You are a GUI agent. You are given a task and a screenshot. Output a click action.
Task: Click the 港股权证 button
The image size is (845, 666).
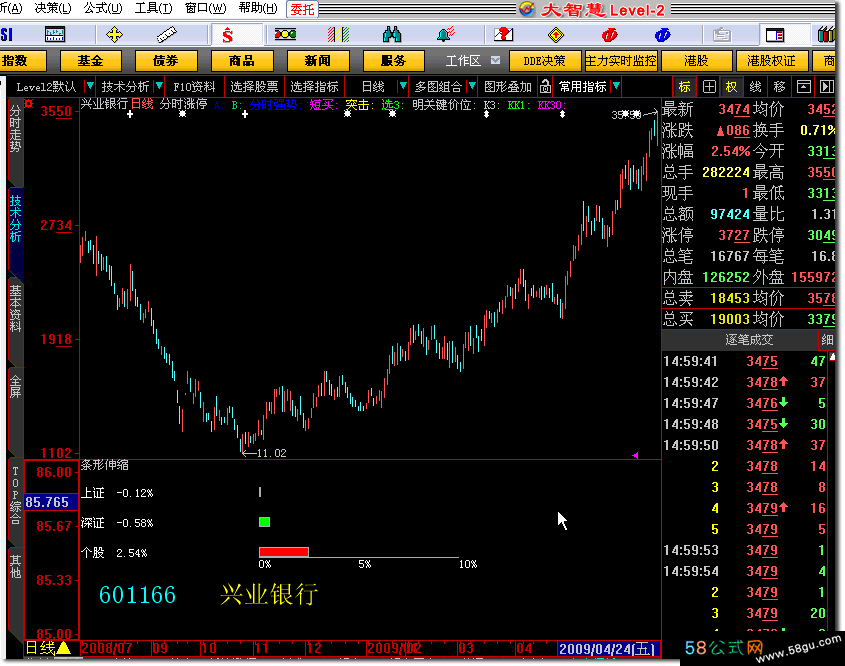[x=771, y=61]
